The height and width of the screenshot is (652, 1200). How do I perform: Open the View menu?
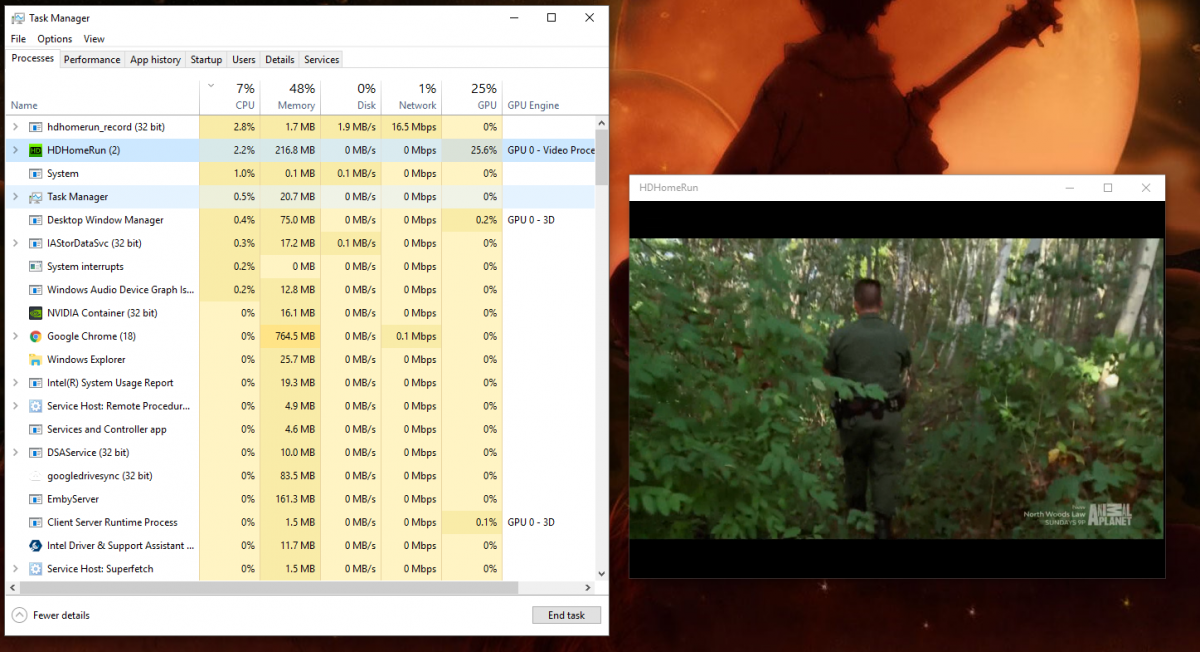tap(94, 39)
